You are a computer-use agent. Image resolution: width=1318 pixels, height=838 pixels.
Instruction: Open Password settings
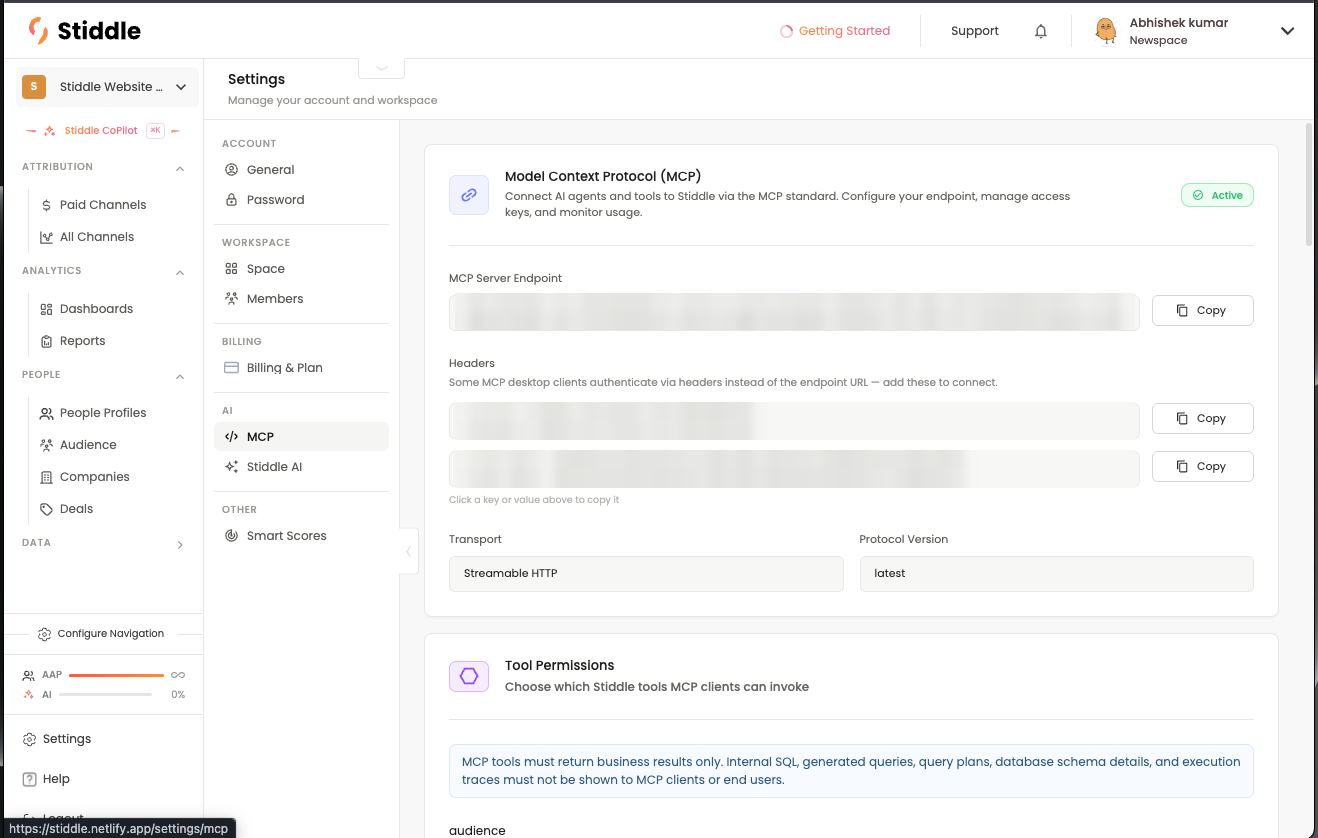tap(301, 200)
